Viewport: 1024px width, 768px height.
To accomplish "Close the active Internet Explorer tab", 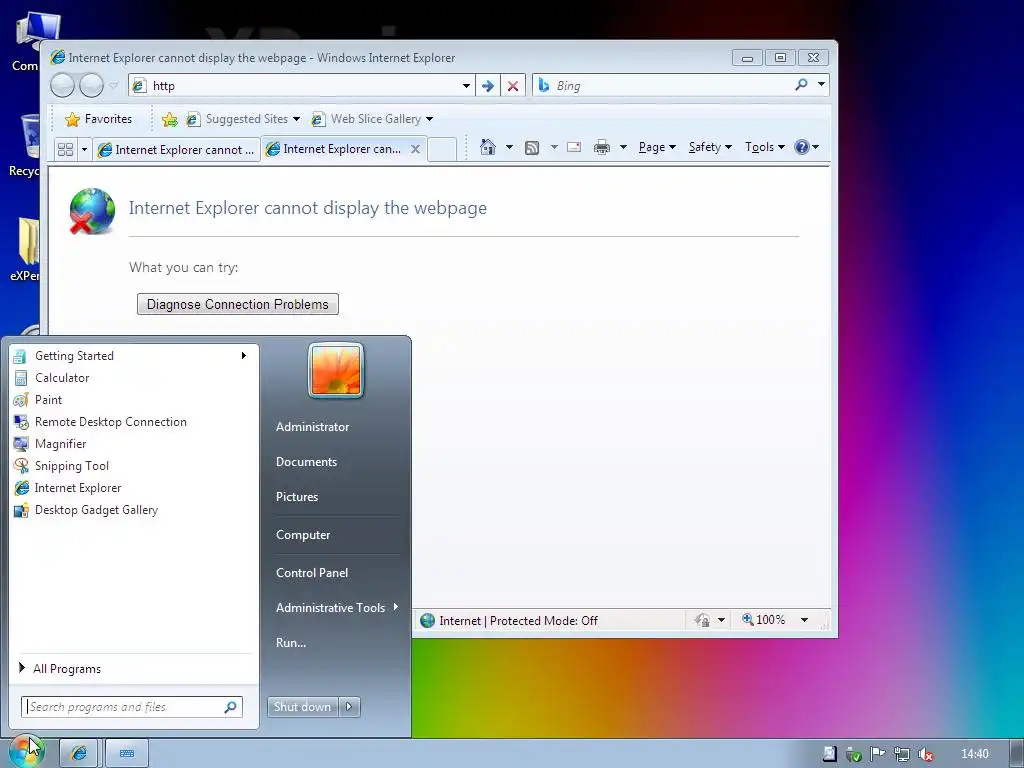I will (x=415, y=149).
